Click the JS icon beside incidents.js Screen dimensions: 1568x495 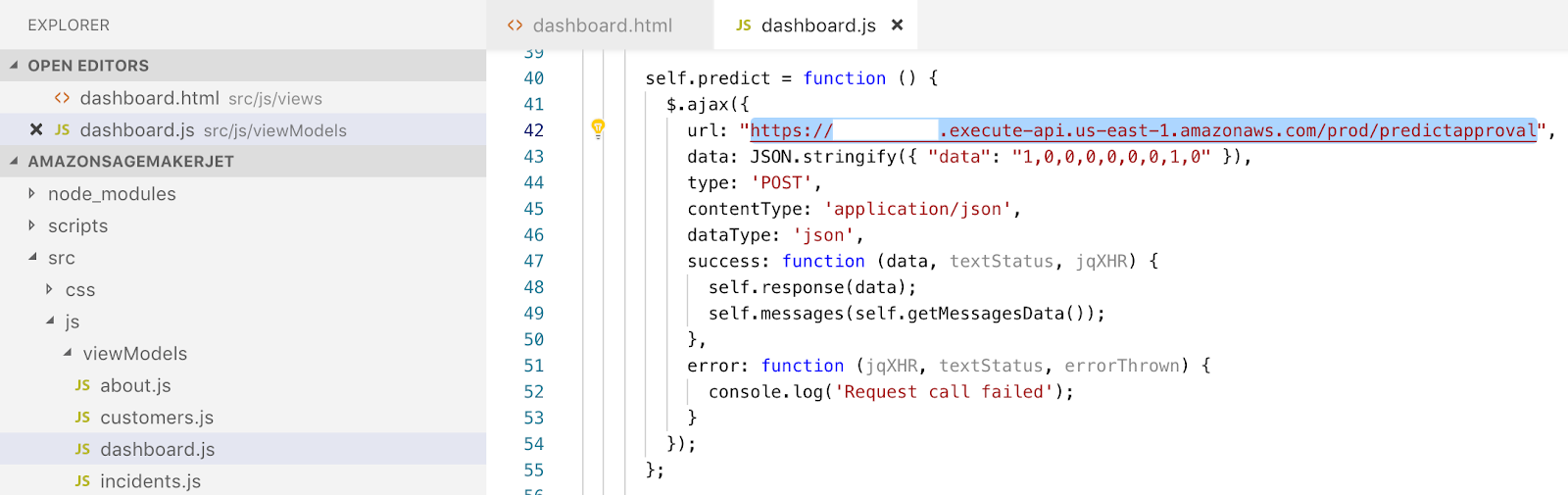click(x=82, y=481)
